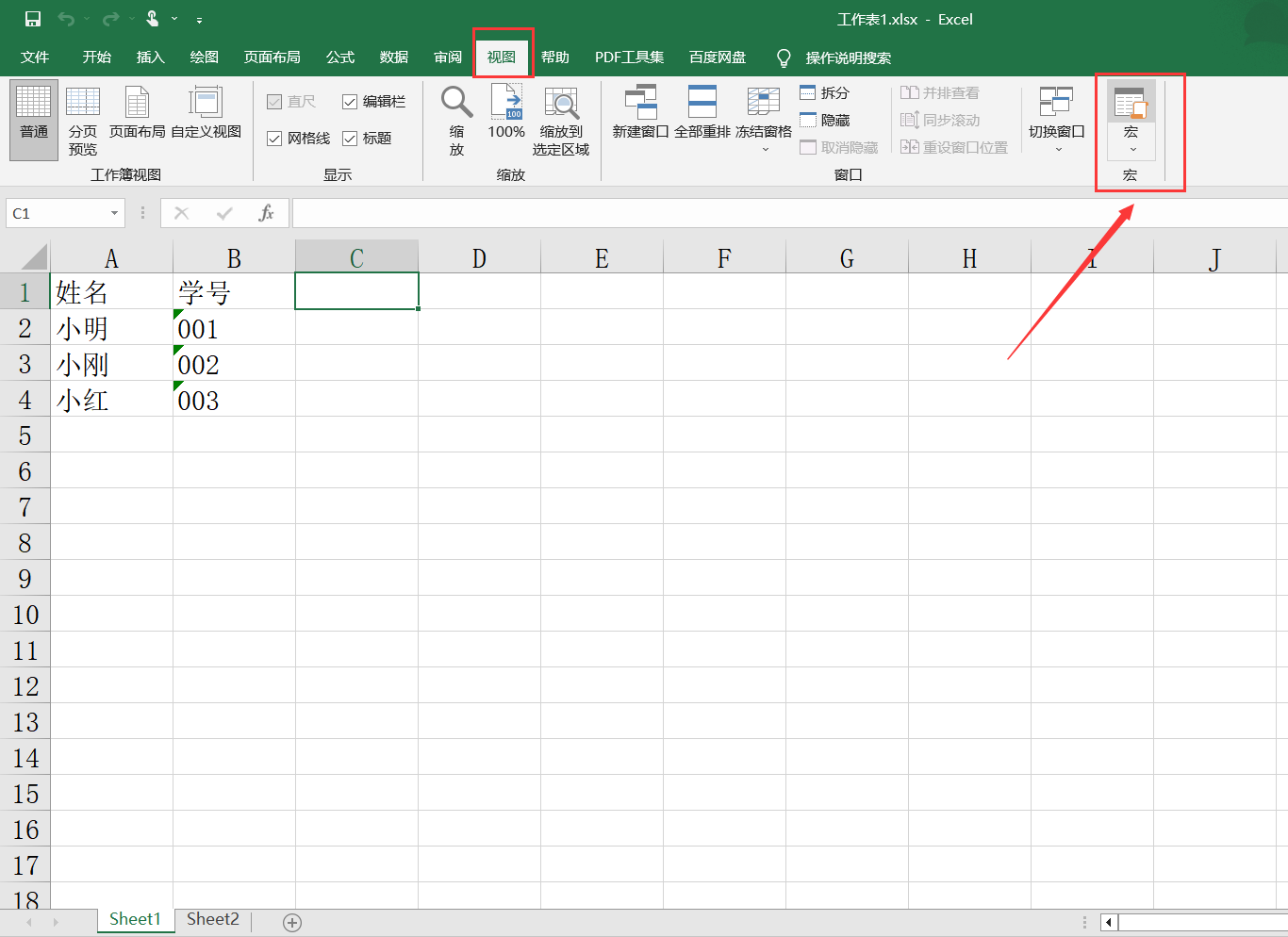This screenshot has width=1288, height=937.
Task: Open the Page Layout (页面布局) ribbon tab
Action: pos(272,58)
